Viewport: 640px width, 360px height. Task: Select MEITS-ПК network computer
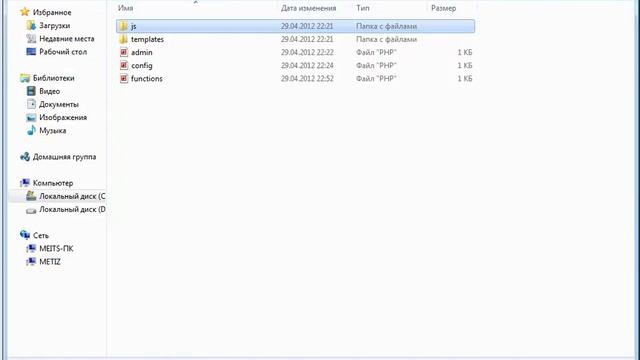56,248
